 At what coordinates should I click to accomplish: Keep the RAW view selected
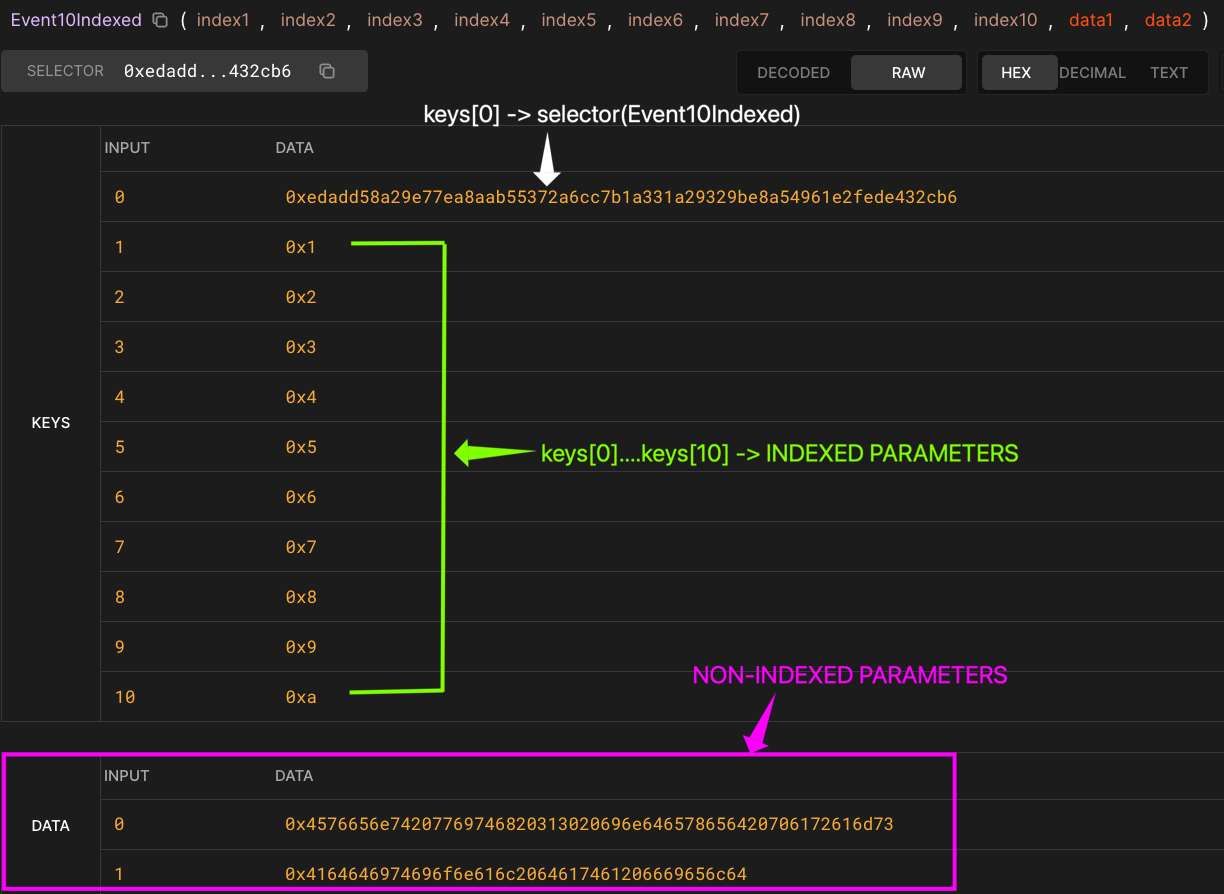pyautogui.click(x=906, y=72)
